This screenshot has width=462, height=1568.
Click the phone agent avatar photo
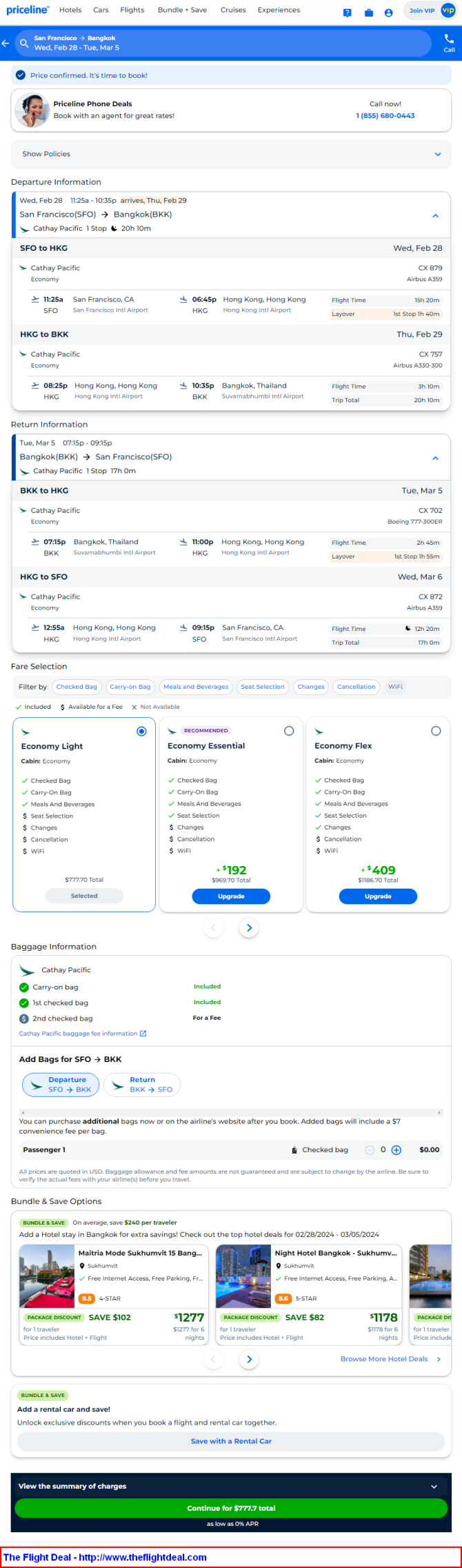coord(32,110)
